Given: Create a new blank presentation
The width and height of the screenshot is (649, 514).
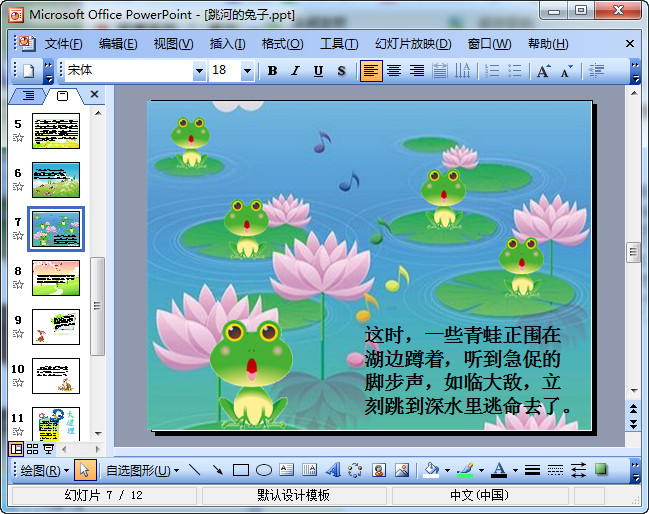Looking at the screenshot, I should point(29,71).
